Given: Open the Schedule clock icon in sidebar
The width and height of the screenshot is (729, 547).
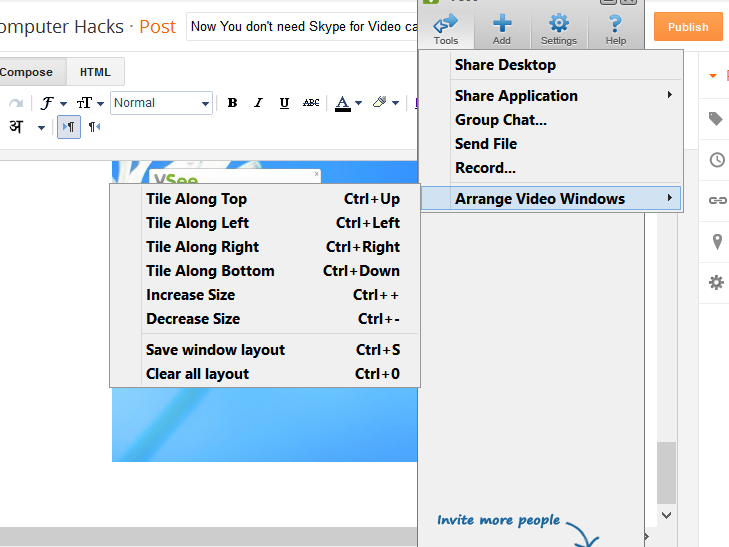Looking at the screenshot, I should tap(717, 160).
